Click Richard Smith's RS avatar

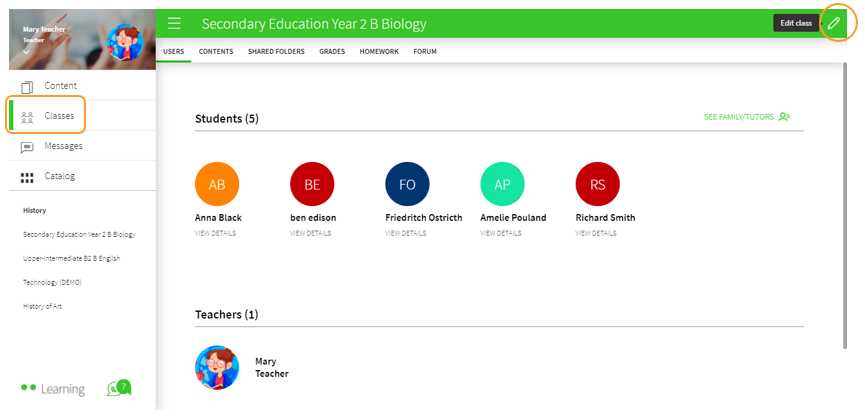[598, 184]
